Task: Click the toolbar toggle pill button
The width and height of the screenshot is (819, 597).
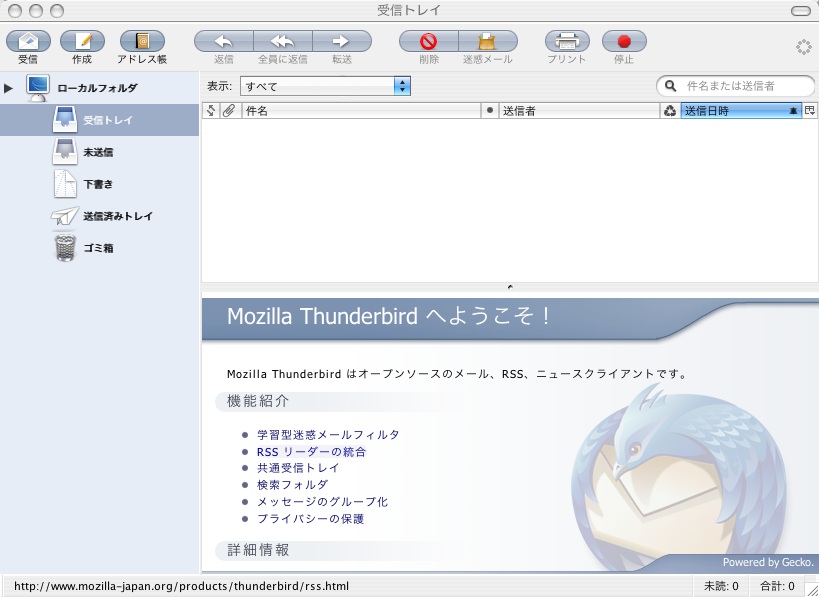Action: point(801,10)
